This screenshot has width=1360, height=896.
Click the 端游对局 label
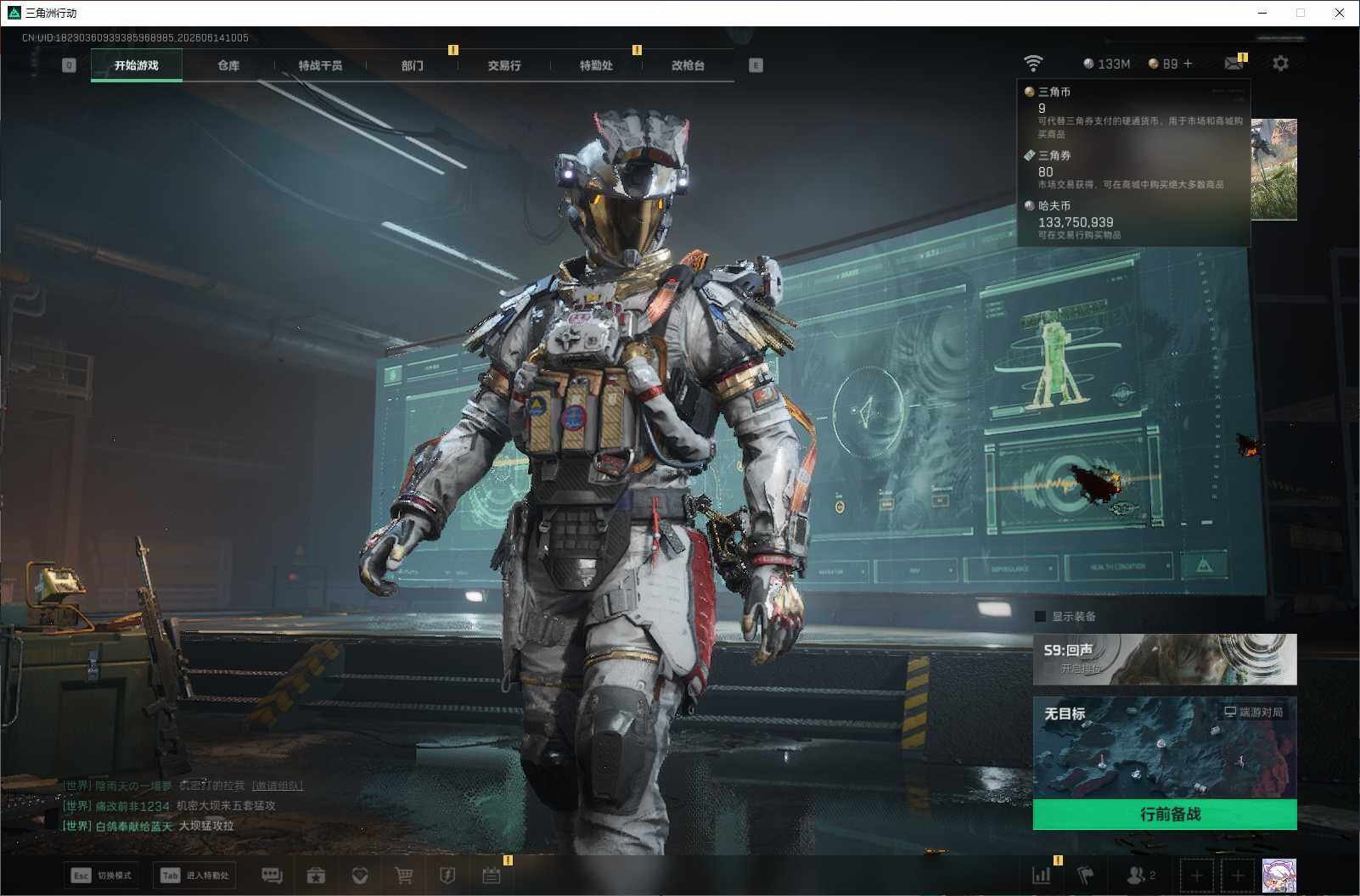tap(1254, 712)
